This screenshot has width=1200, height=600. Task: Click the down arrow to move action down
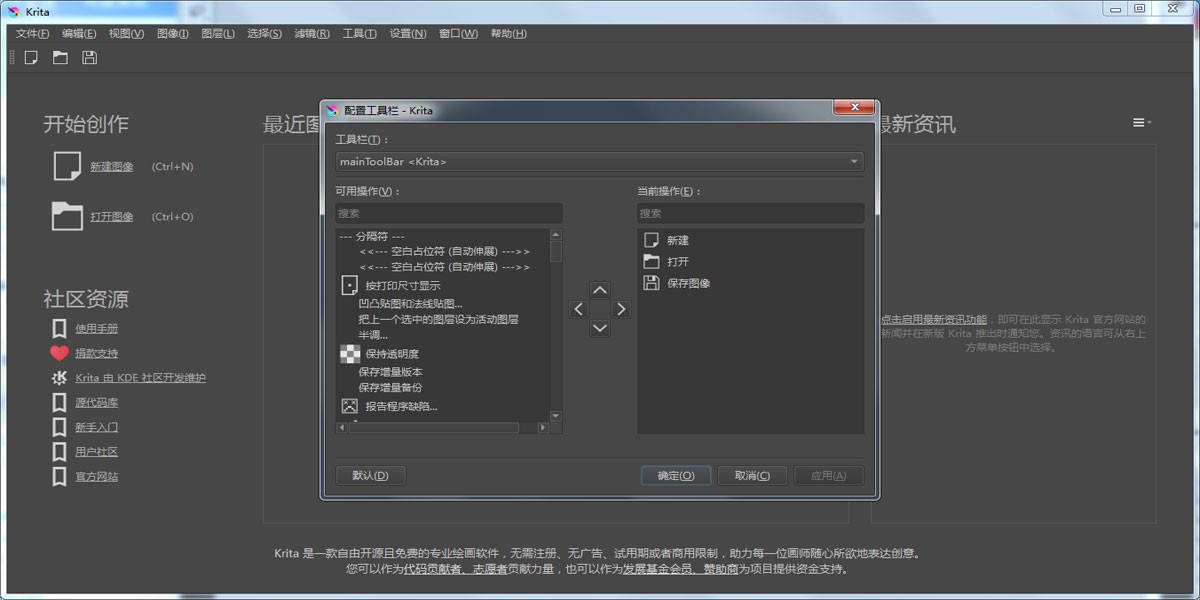pos(599,329)
